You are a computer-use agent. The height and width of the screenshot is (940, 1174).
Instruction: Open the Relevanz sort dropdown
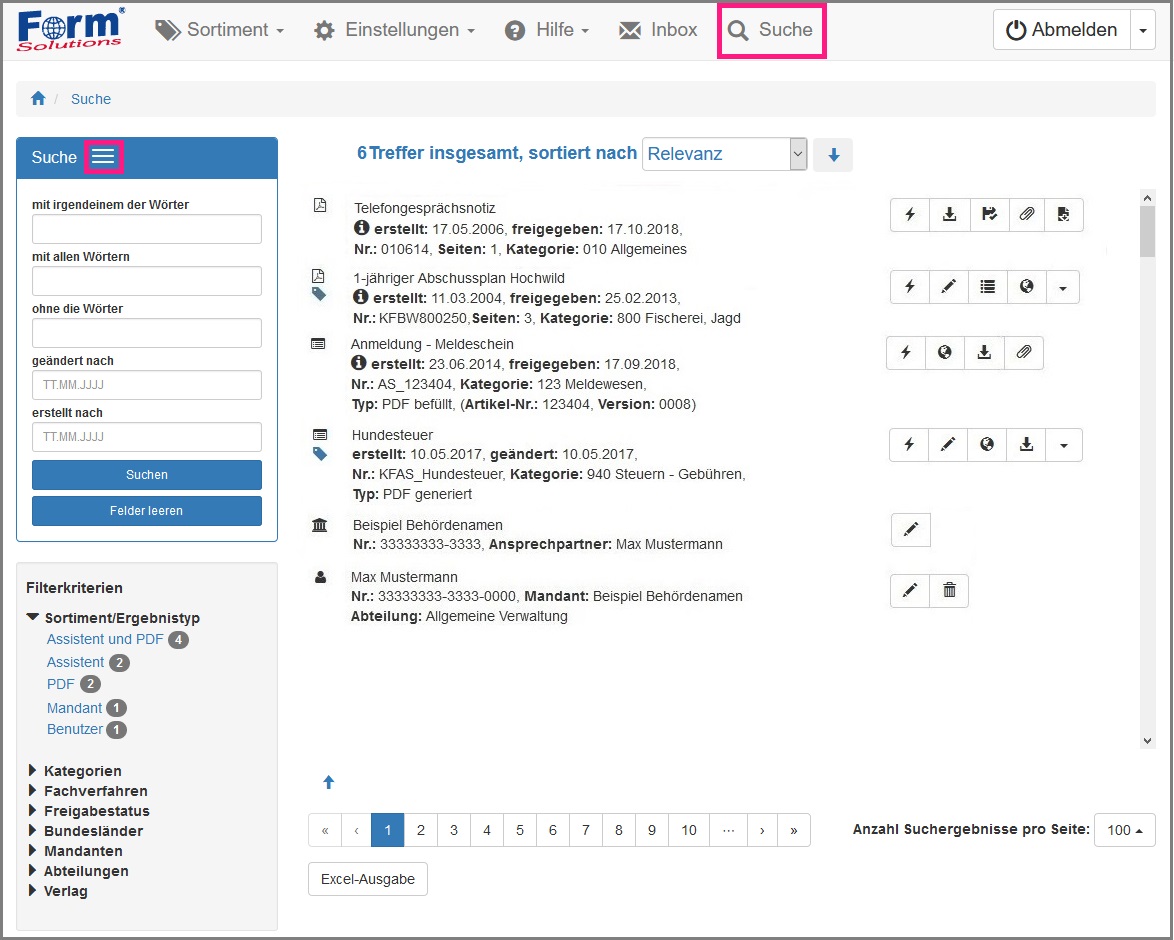click(x=723, y=154)
